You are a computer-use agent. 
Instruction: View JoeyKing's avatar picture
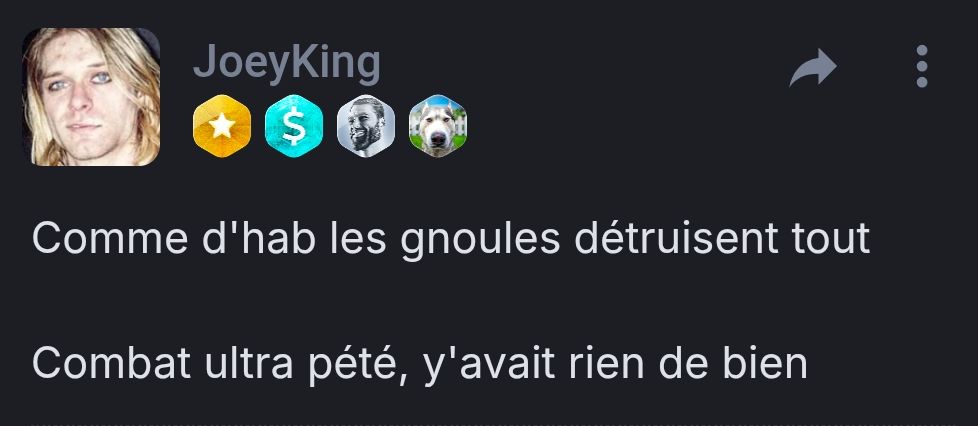pyautogui.click(x=91, y=97)
